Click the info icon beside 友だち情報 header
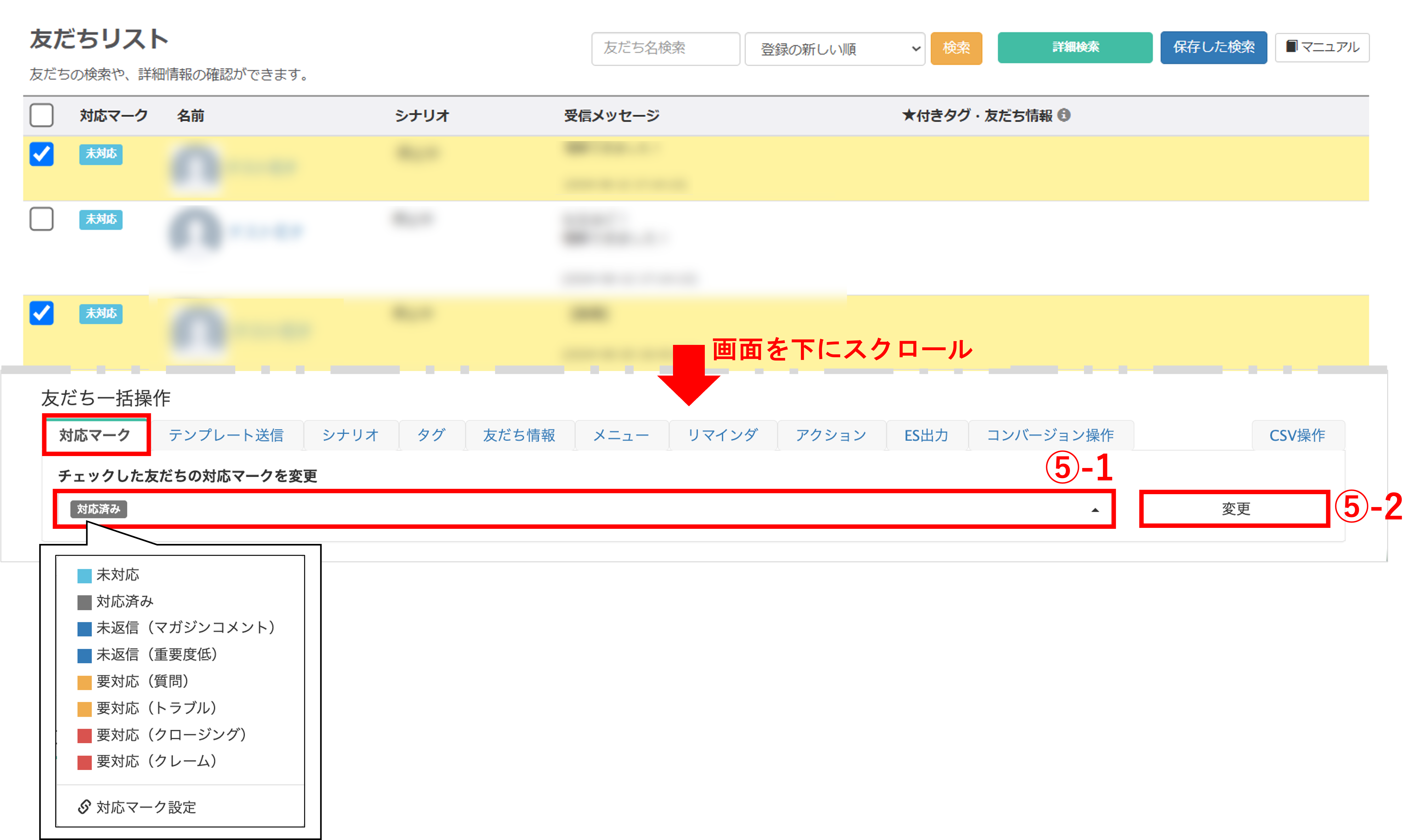The height and width of the screenshot is (840, 1426). 1064,115
